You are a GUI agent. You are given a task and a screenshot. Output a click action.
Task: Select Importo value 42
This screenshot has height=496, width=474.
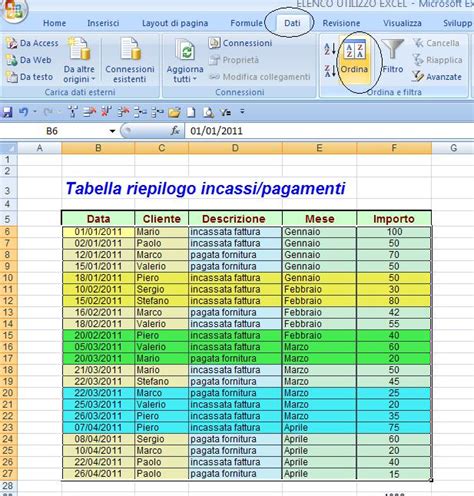coord(394,312)
